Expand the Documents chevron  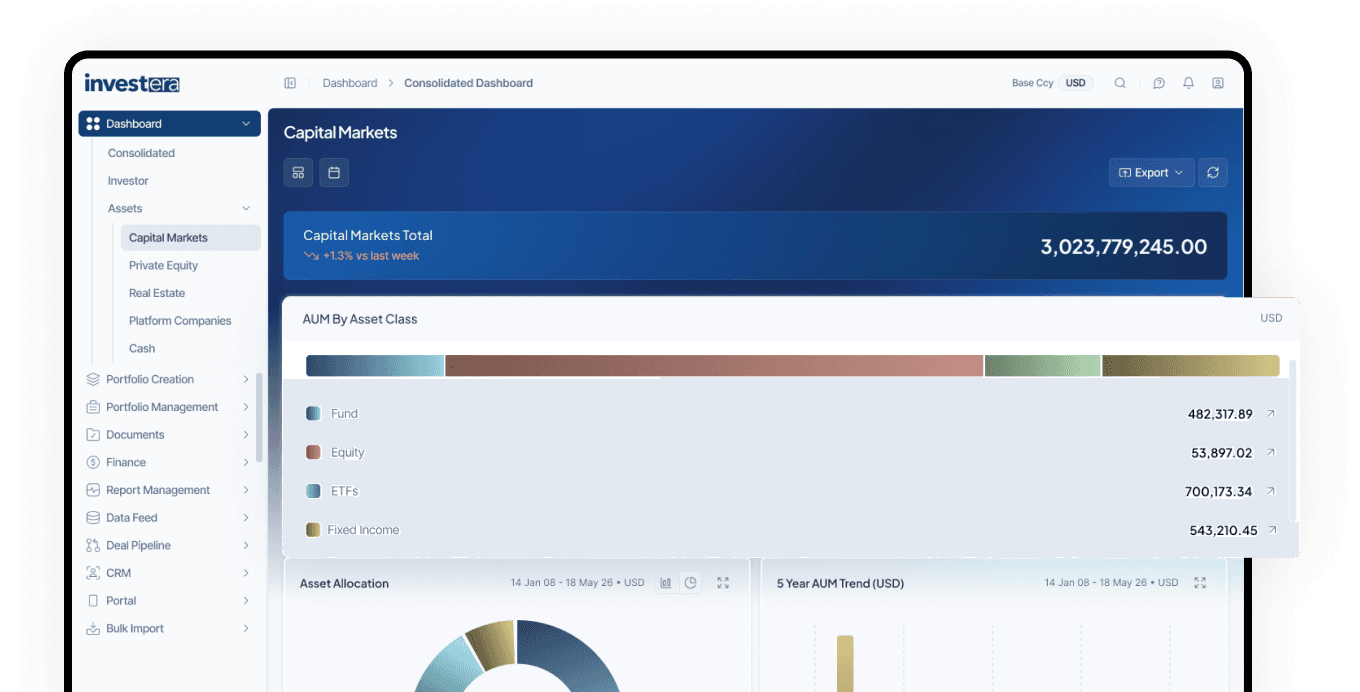(246, 435)
